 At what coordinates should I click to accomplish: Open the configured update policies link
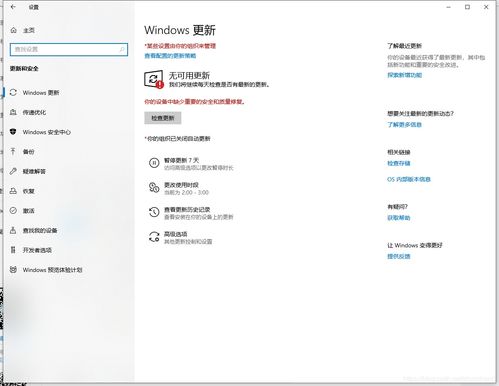(x=170, y=56)
